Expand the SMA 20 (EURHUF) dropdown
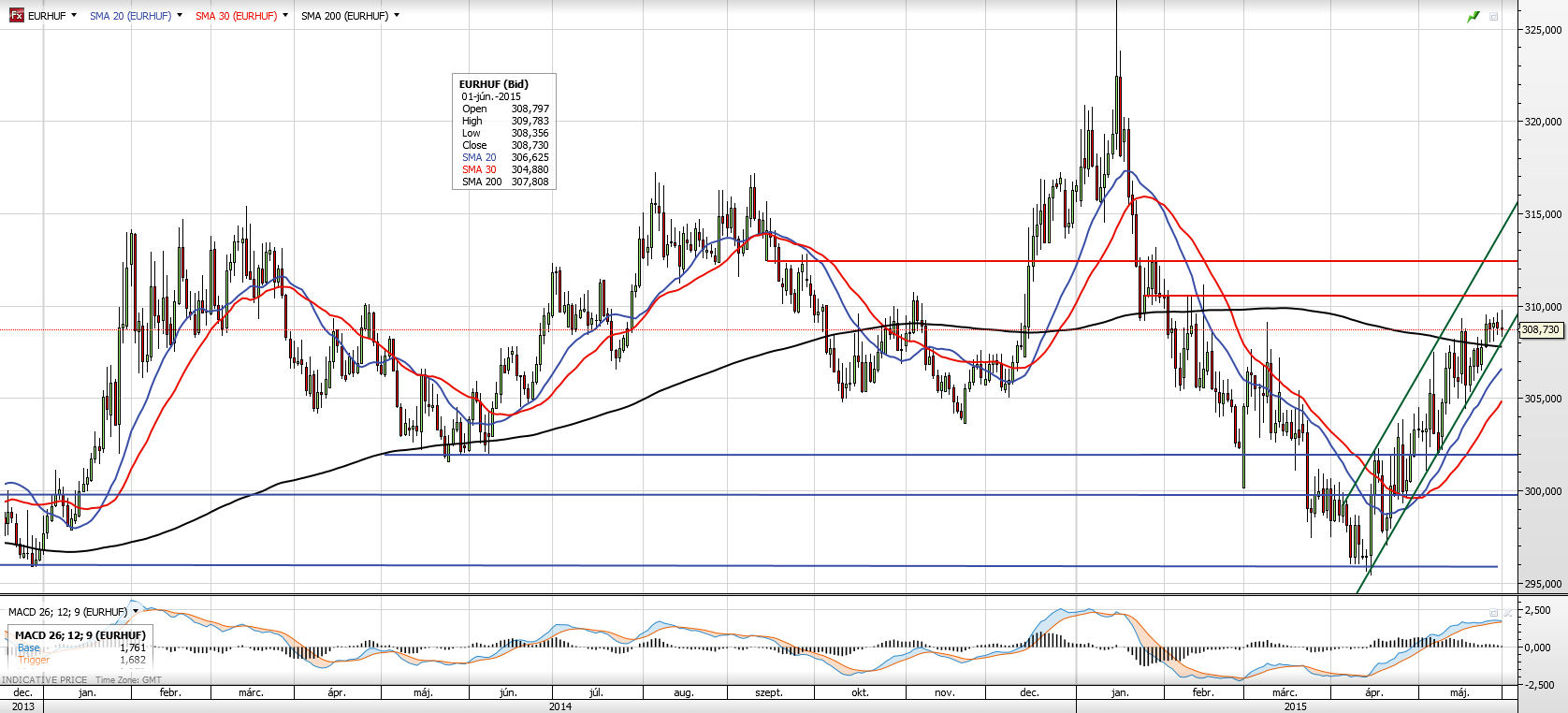 (x=179, y=16)
